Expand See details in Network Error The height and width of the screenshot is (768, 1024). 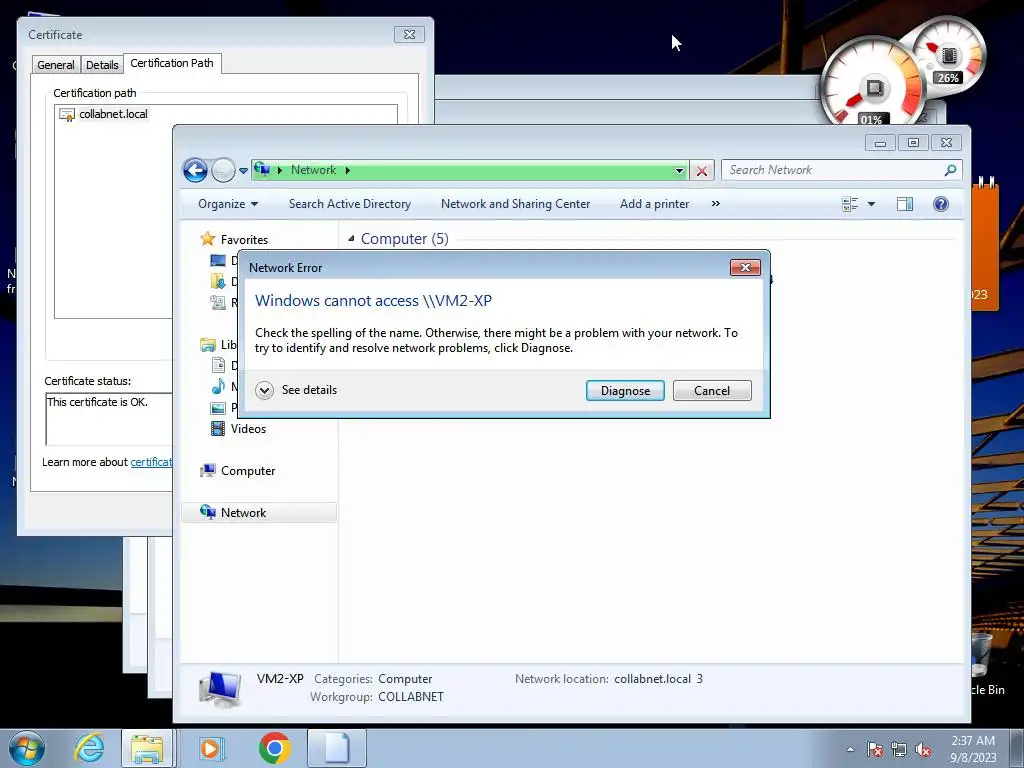(296, 390)
